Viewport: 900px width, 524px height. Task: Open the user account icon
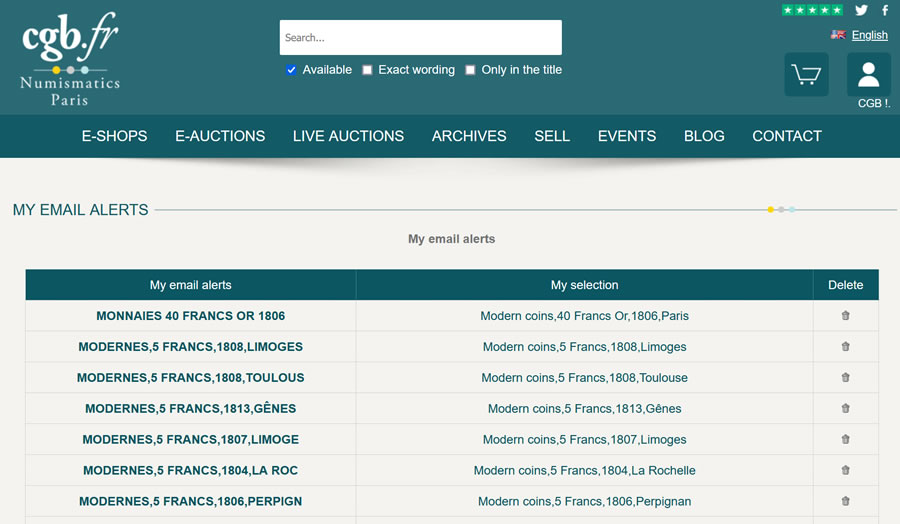[x=868, y=75]
